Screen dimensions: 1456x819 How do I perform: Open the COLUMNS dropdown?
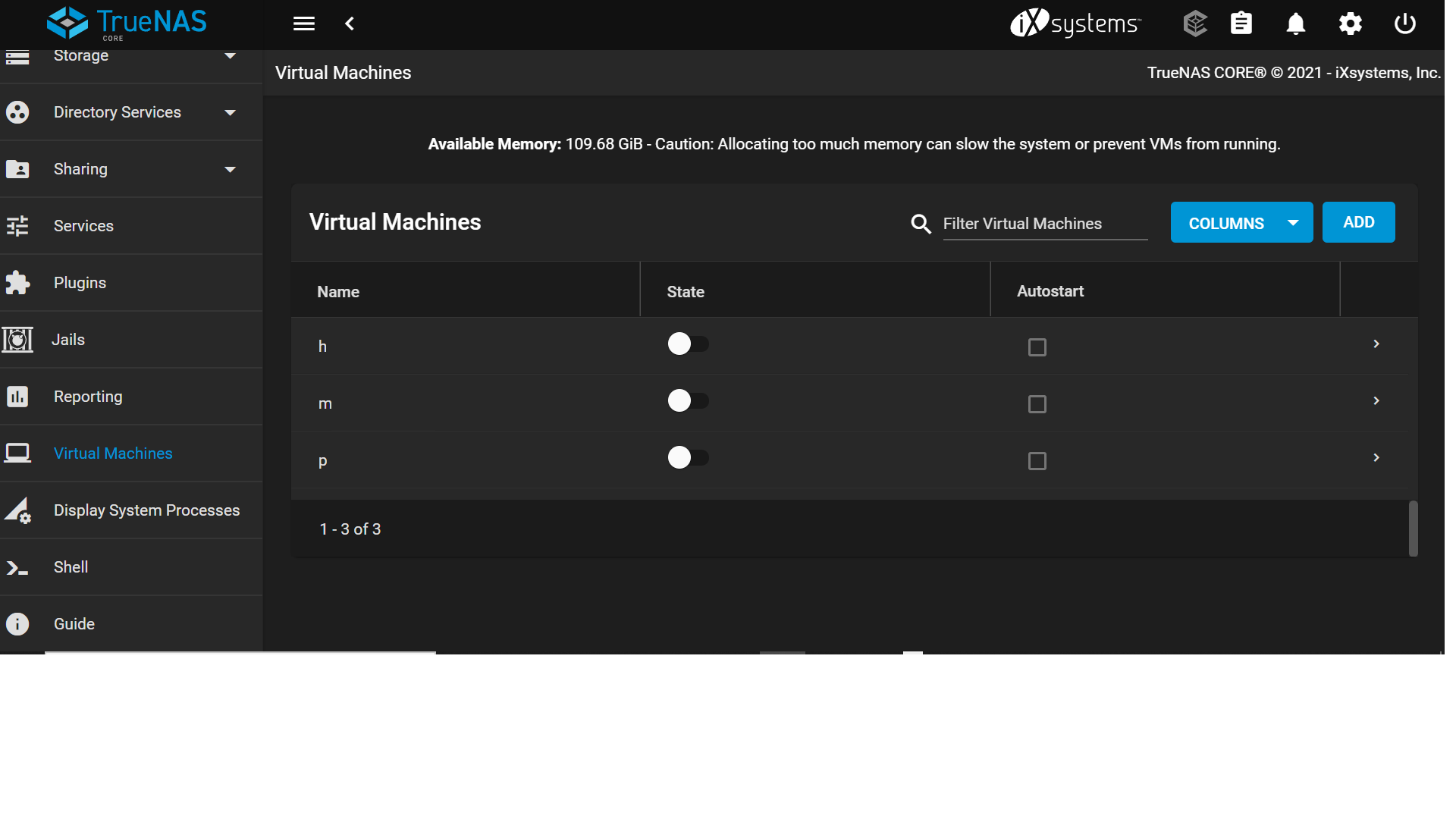[x=1241, y=223]
